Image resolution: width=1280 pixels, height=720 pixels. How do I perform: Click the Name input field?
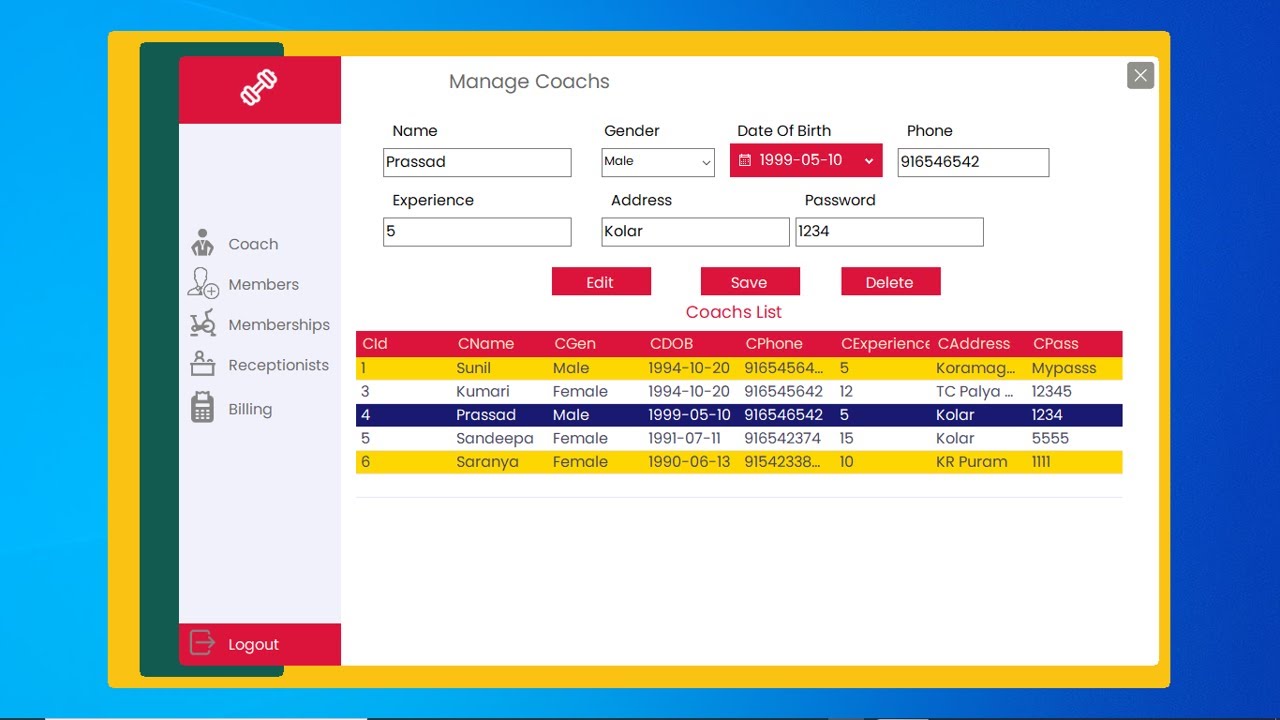[x=477, y=162]
